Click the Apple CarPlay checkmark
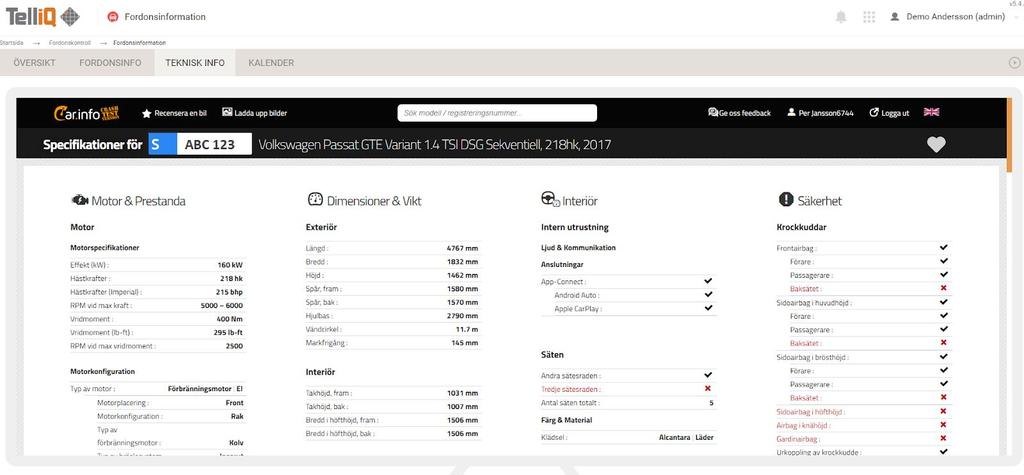The width and height of the screenshot is (1024, 475). point(708,308)
